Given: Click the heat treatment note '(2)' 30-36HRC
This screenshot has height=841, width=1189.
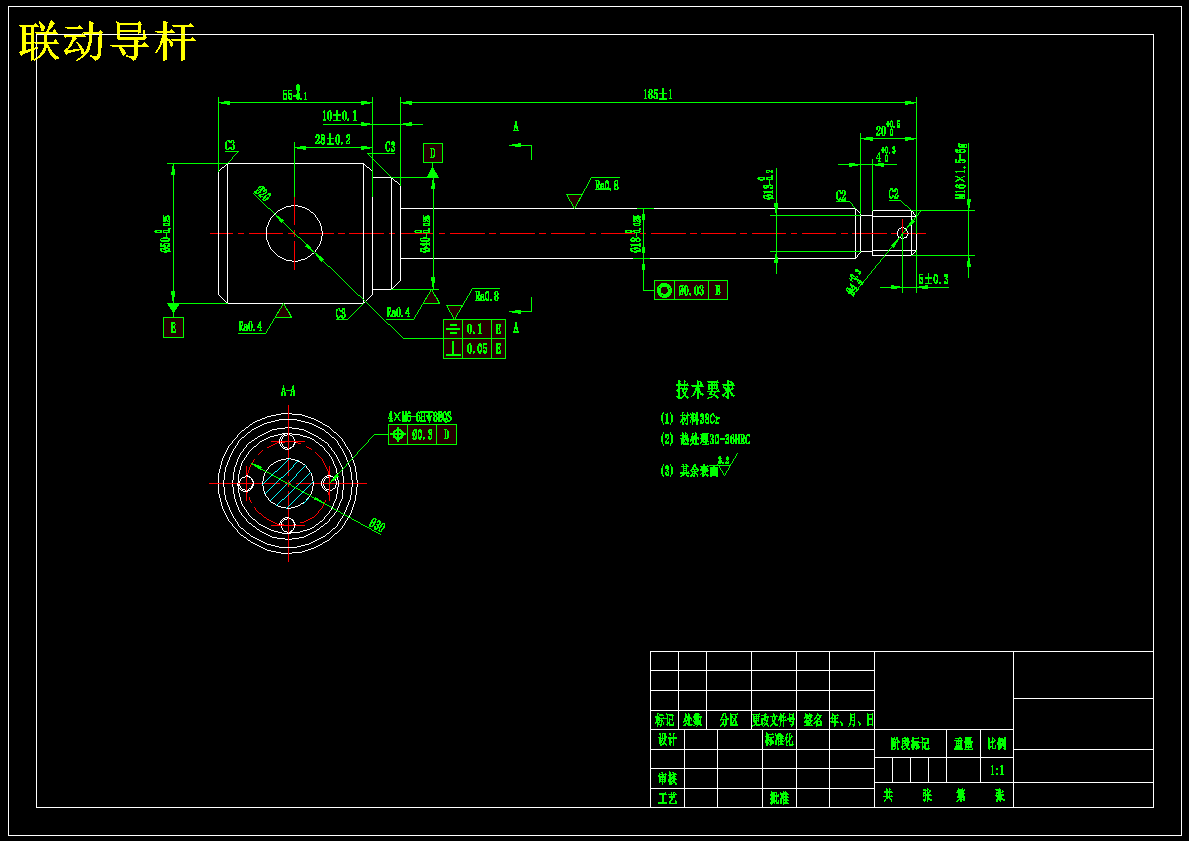Looking at the screenshot, I should tap(705, 440).
